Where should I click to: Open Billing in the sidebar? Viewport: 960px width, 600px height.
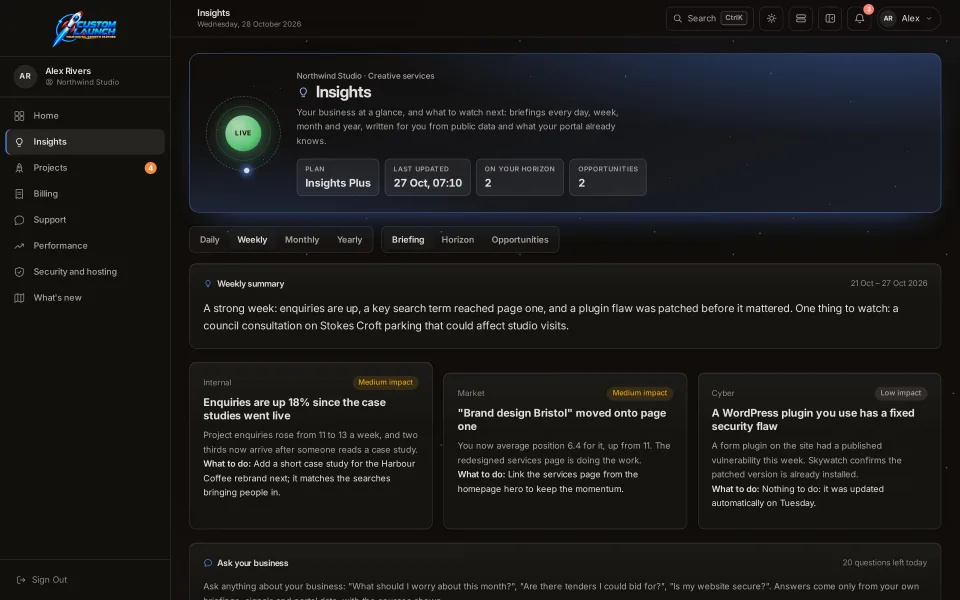click(85, 194)
